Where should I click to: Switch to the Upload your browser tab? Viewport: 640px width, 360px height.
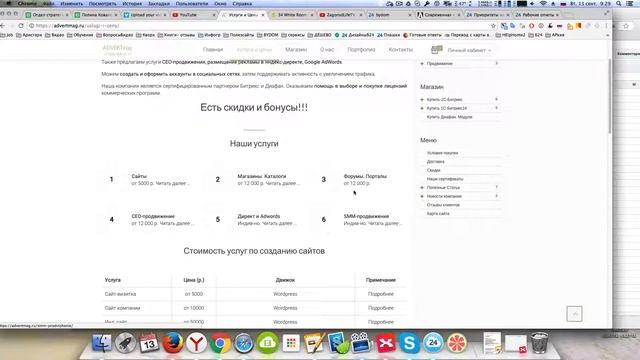click(144, 15)
